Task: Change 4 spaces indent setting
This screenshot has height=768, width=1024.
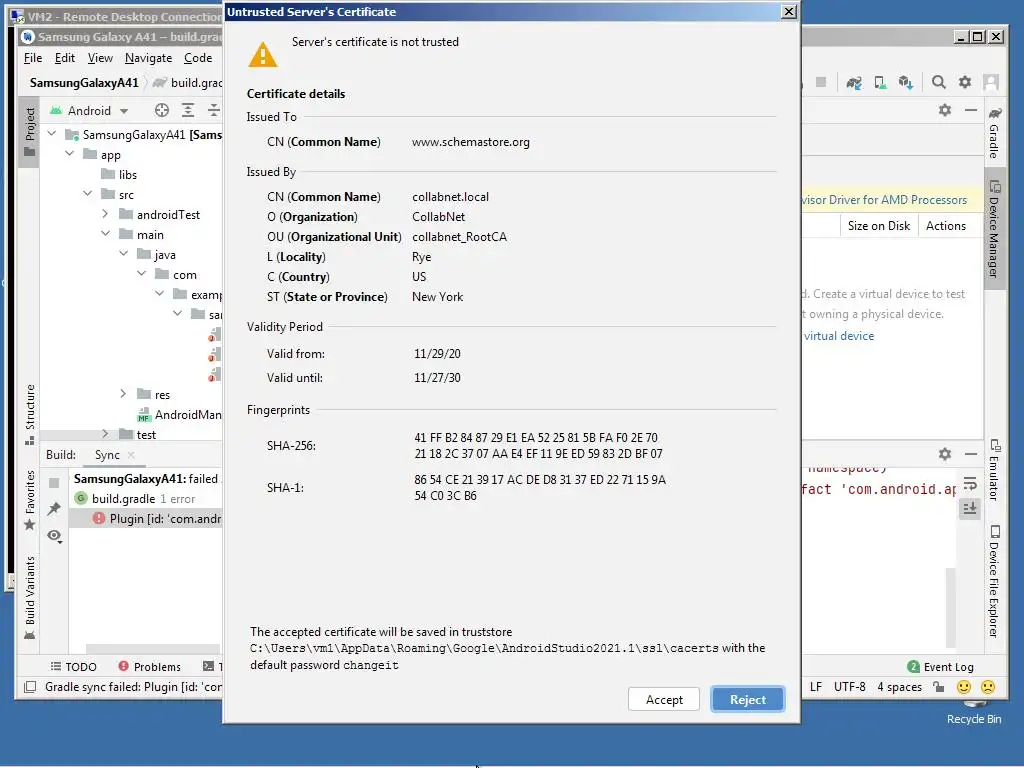Action: (x=899, y=687)
